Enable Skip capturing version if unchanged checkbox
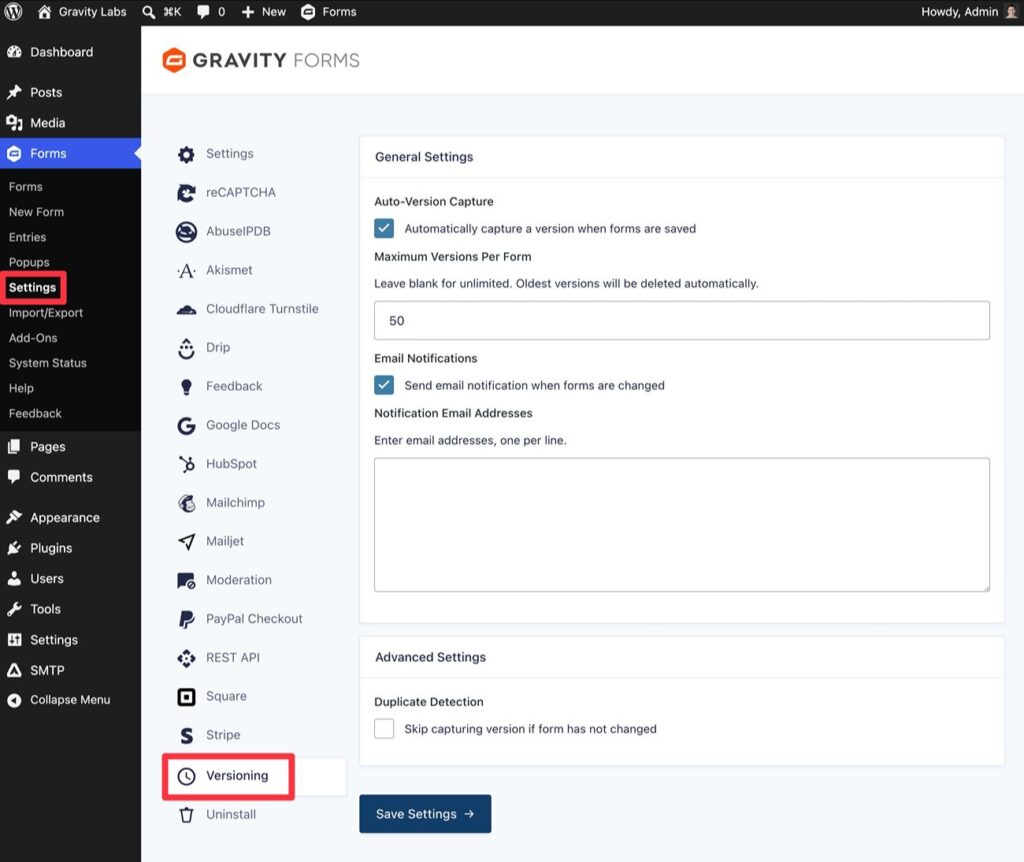This screenshot has height=862, width=1024. tap(384, 728)
